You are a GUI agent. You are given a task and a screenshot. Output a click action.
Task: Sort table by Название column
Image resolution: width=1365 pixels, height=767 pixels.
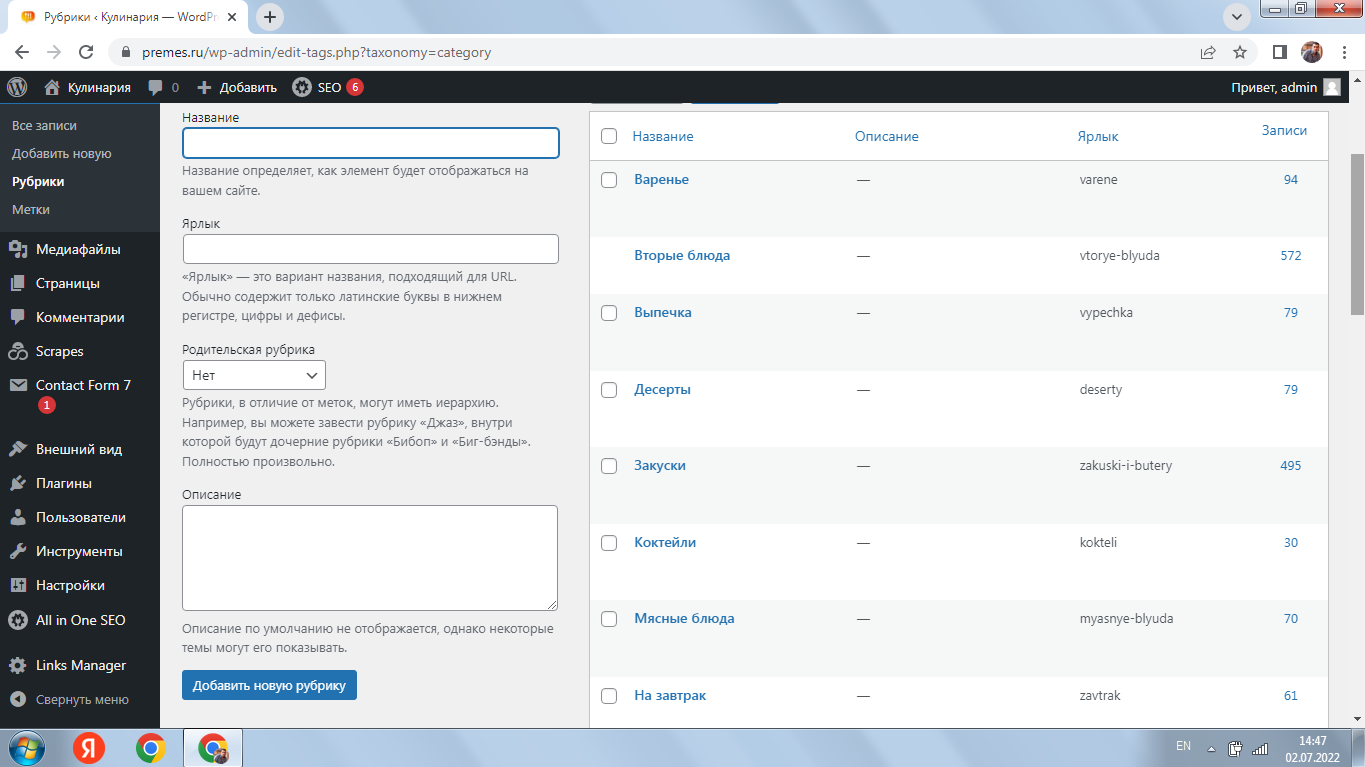coord(663,136)
